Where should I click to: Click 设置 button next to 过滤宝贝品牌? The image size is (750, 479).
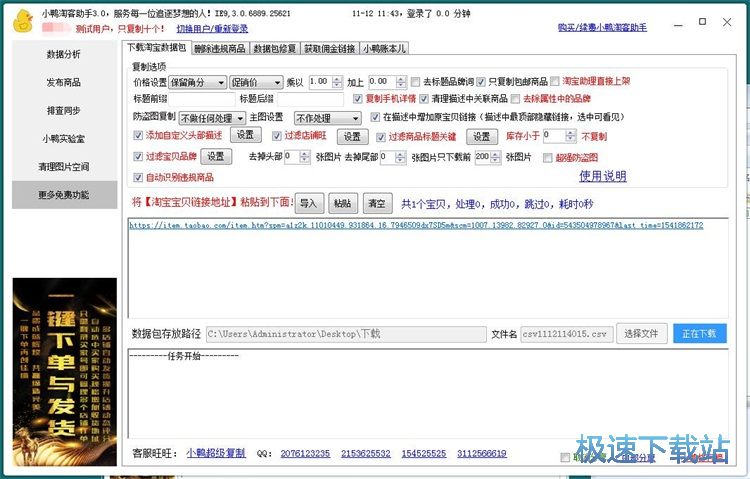tap(216, 156)
